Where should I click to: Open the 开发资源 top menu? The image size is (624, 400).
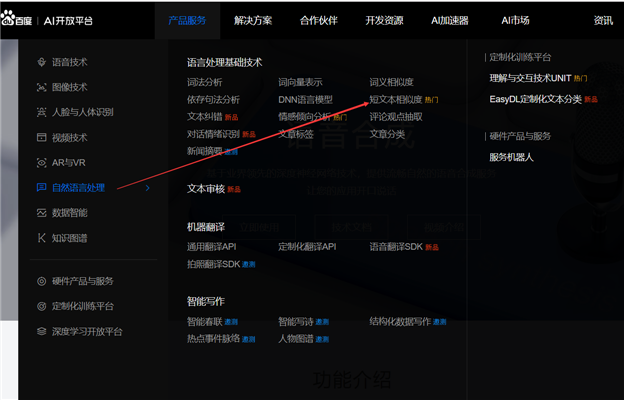tap(384, 20)
